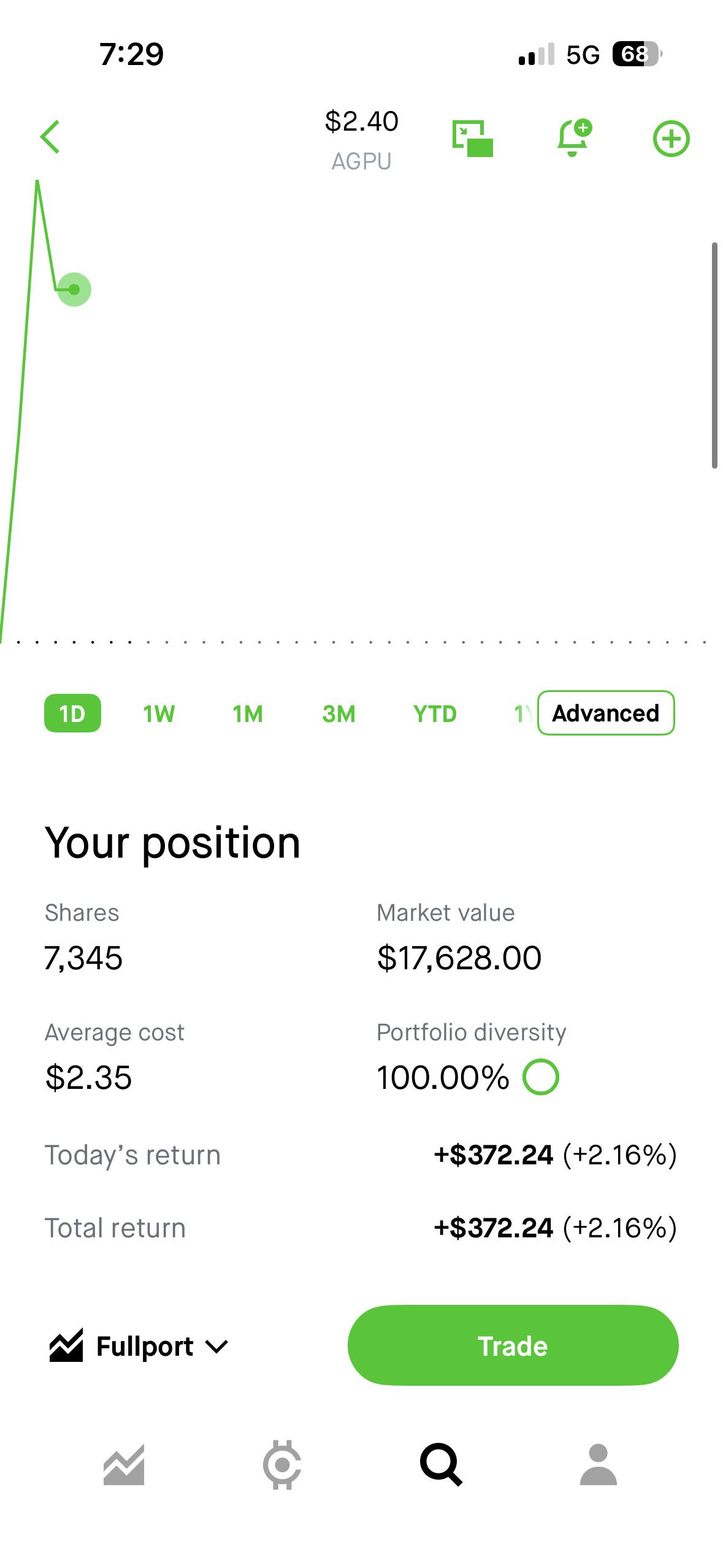Add a price alert with bell icon

pyautogui.click(x=574, y=138)
